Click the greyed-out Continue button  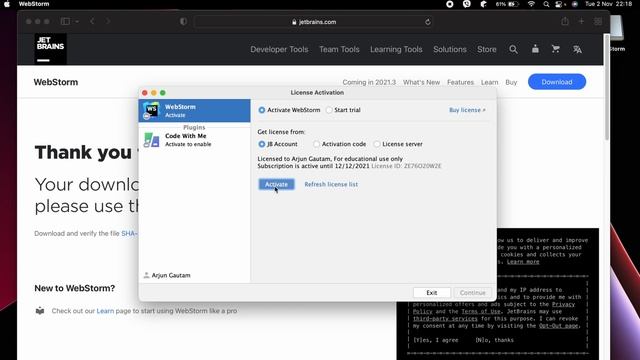point(473,293)
